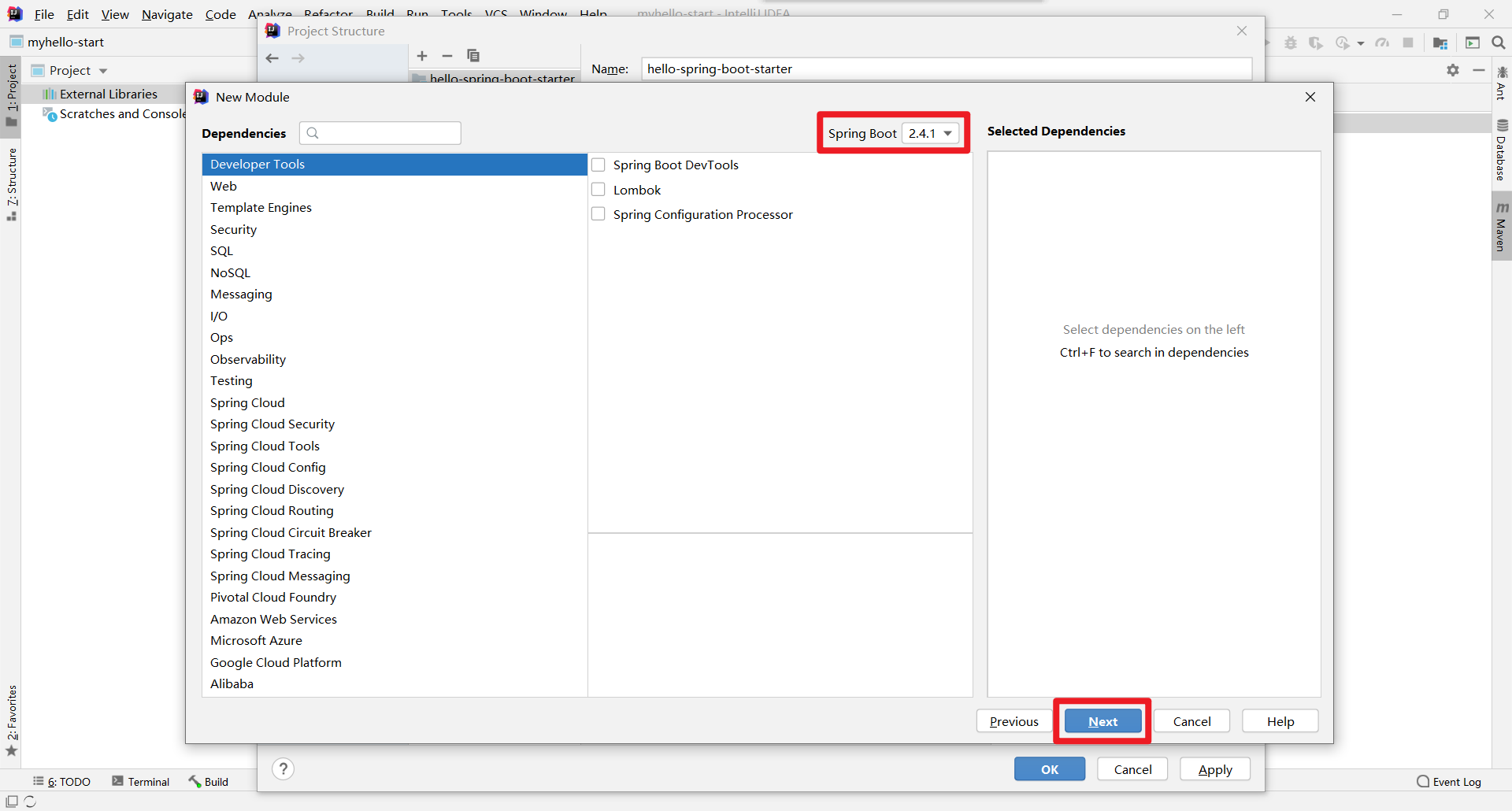Select Spring Cloud Circuit Breaker category

(x=395, y=532)
